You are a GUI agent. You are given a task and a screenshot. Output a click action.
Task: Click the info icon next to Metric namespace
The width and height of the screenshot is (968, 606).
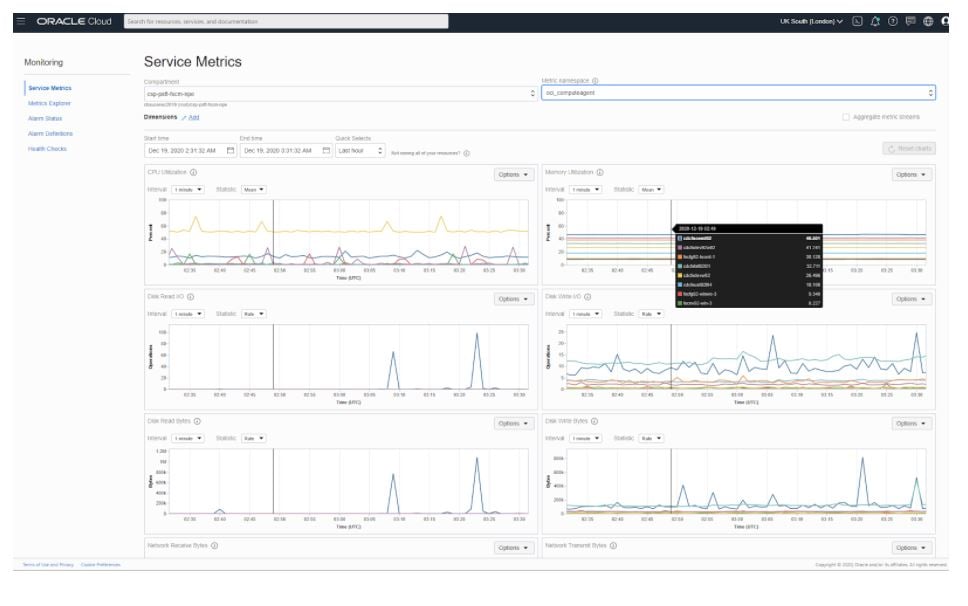595,81
